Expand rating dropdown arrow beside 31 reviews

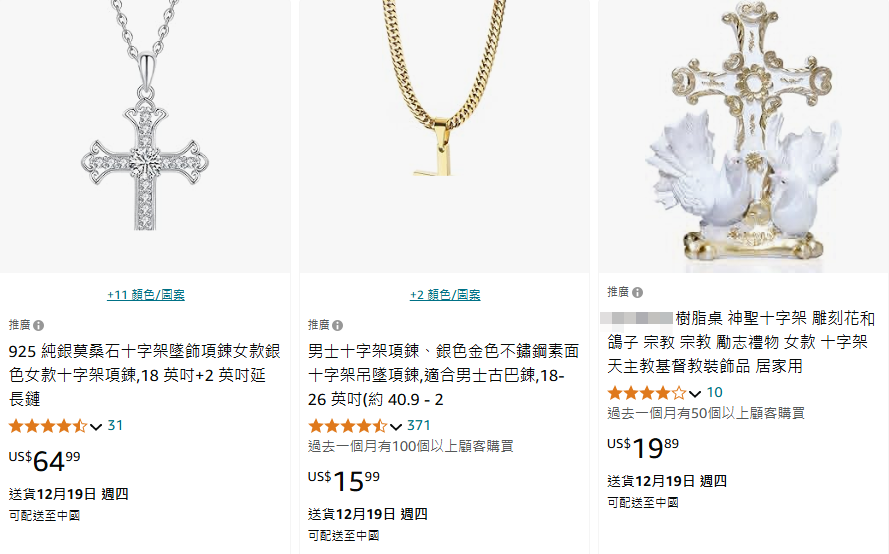click(96, 427)
